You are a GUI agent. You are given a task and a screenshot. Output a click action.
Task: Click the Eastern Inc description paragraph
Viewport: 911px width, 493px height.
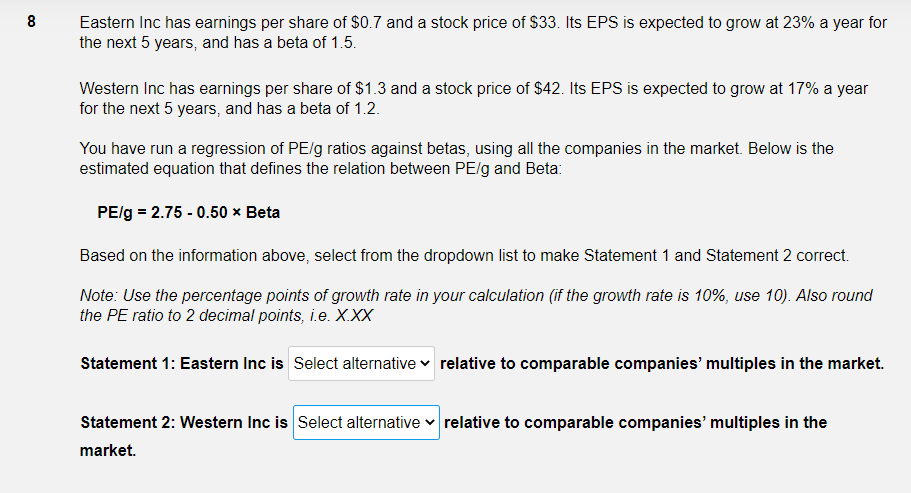click(x=483, y=33)
